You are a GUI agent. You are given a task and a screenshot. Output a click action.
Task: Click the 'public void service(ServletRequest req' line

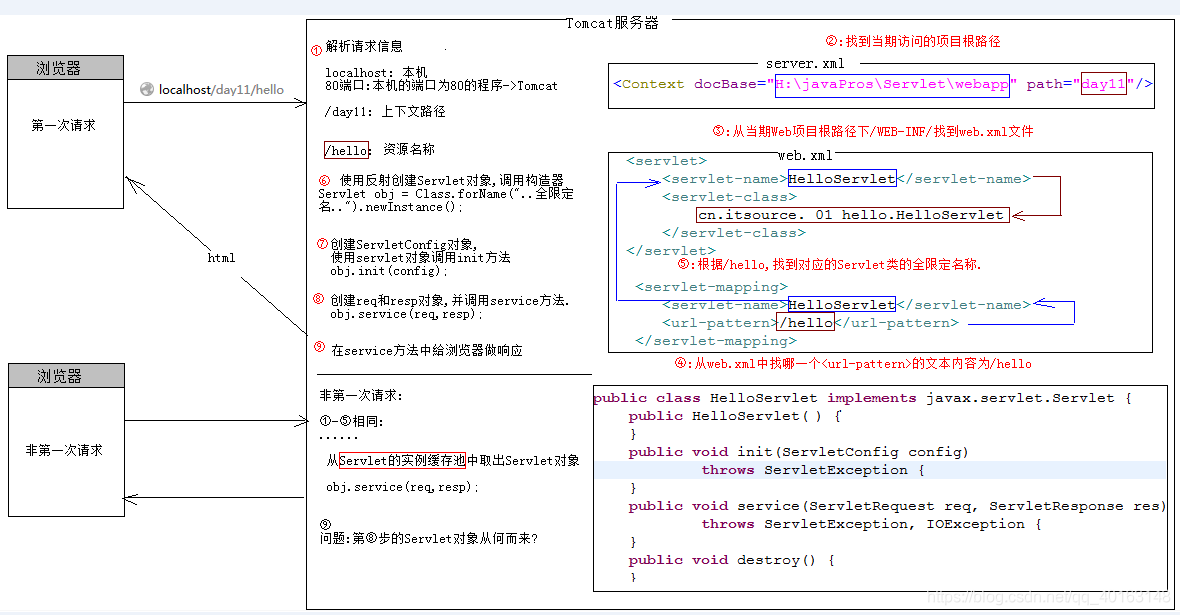[x=897, y=506]
